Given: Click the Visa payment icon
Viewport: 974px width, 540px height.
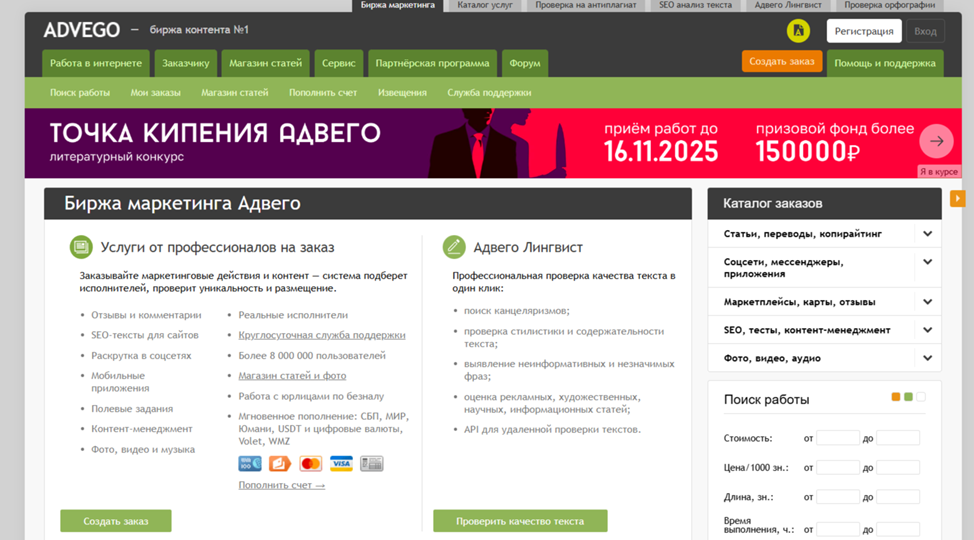Looking at the screenshot, I should (341, 464).
